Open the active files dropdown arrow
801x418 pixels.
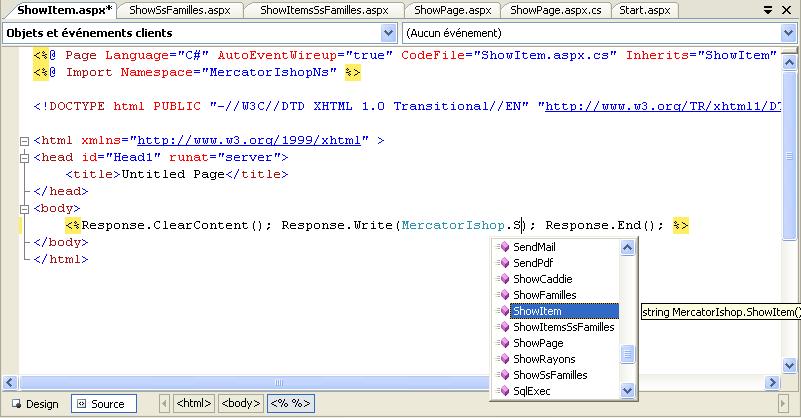[768, 10]
